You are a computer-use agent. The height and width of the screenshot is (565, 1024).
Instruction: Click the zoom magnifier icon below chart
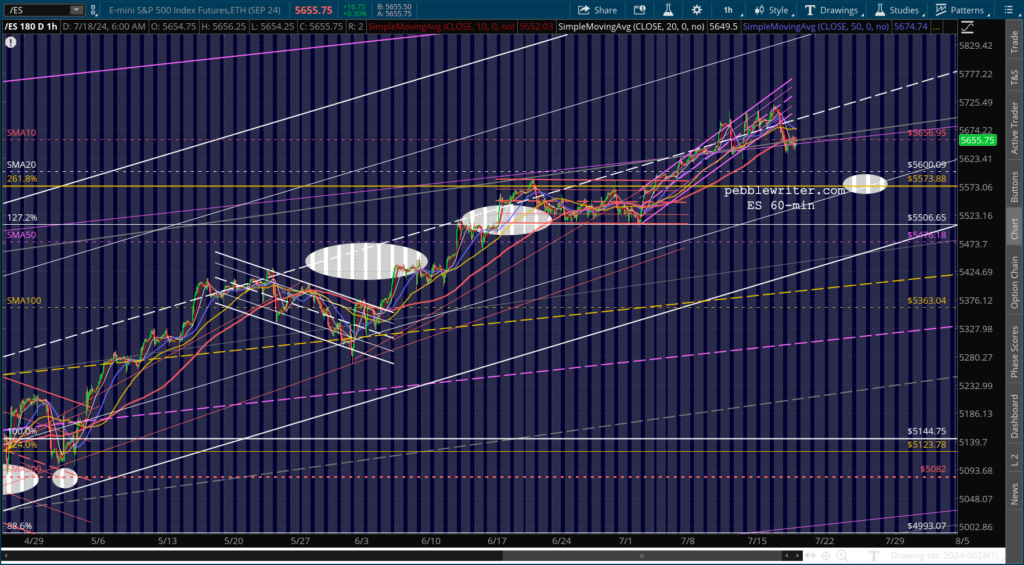[842, 555]
